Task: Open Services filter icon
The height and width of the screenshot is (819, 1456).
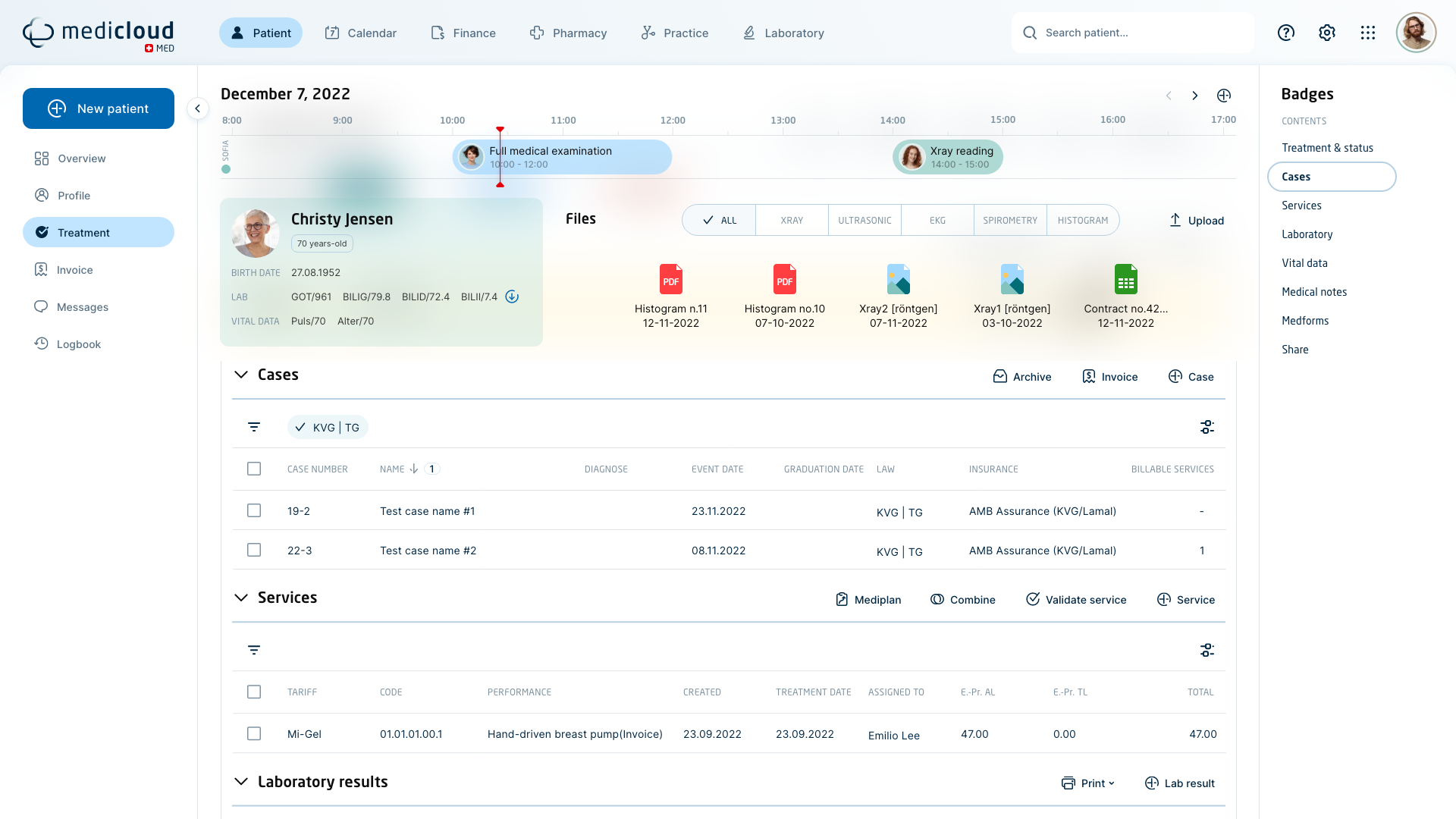Action: click(x=254, y=650)
